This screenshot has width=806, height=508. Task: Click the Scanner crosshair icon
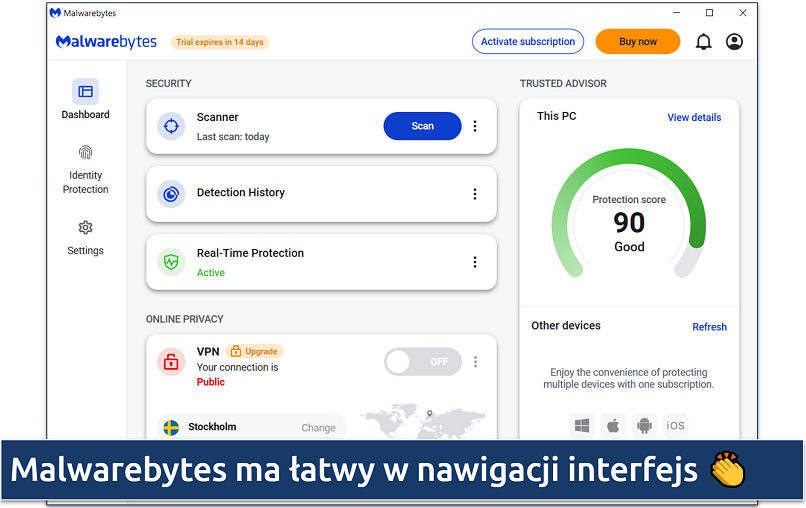[x=171, y=126]
